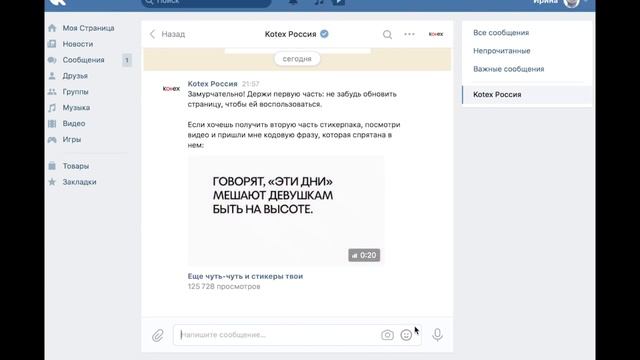Open the emoji smiley picker
640x360 pixels.
[x=406, y=335]
